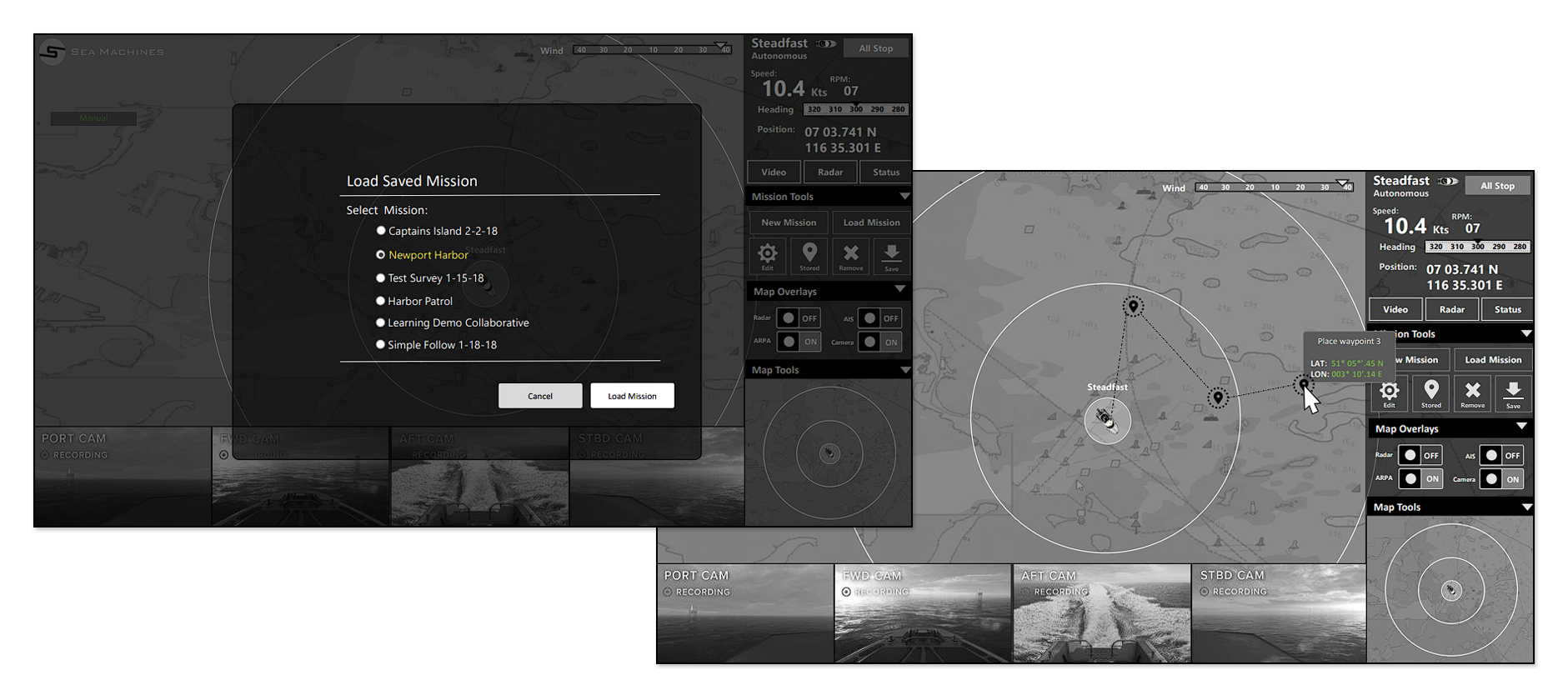This screenshot has height=700, width=1568.
Task: Switch to Status tab on the waypoint map screen
Action: (x=1507, y=309)
